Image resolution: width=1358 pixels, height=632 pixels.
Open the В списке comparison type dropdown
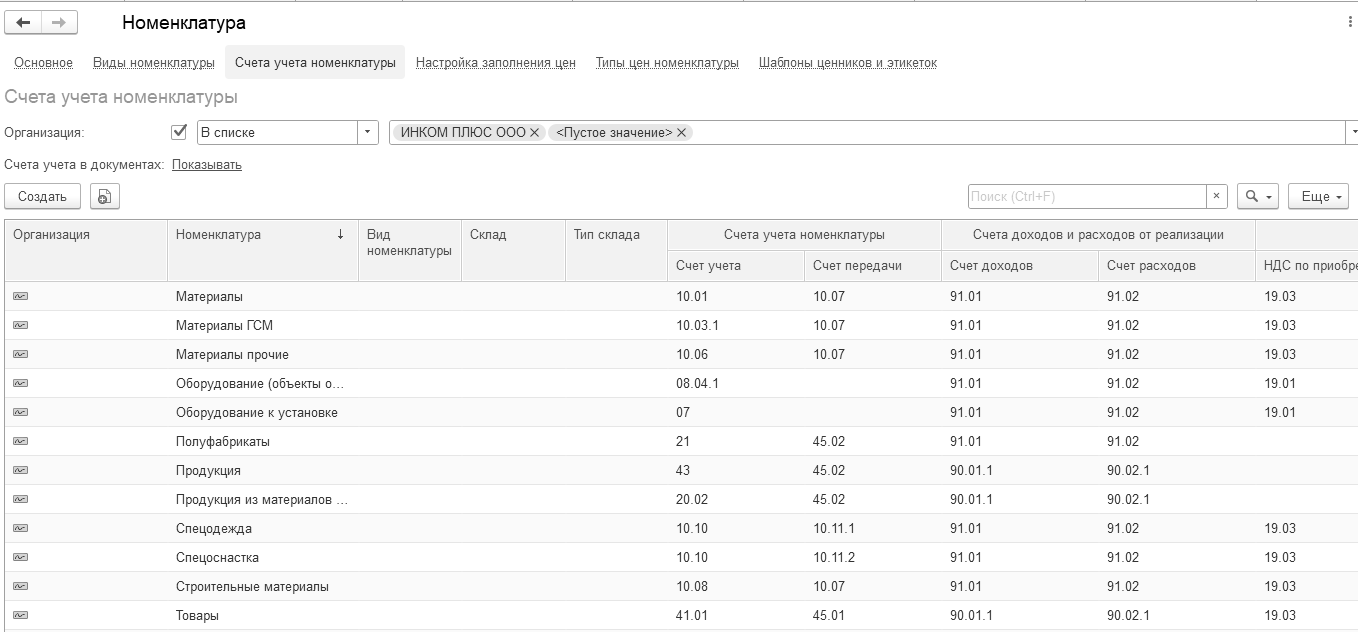tap(368, 132)
